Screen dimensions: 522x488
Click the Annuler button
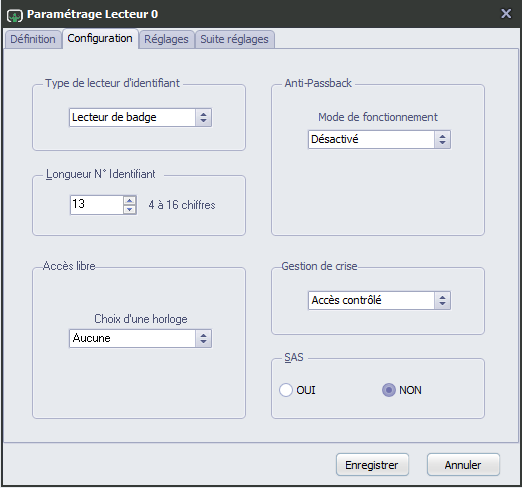463,465
